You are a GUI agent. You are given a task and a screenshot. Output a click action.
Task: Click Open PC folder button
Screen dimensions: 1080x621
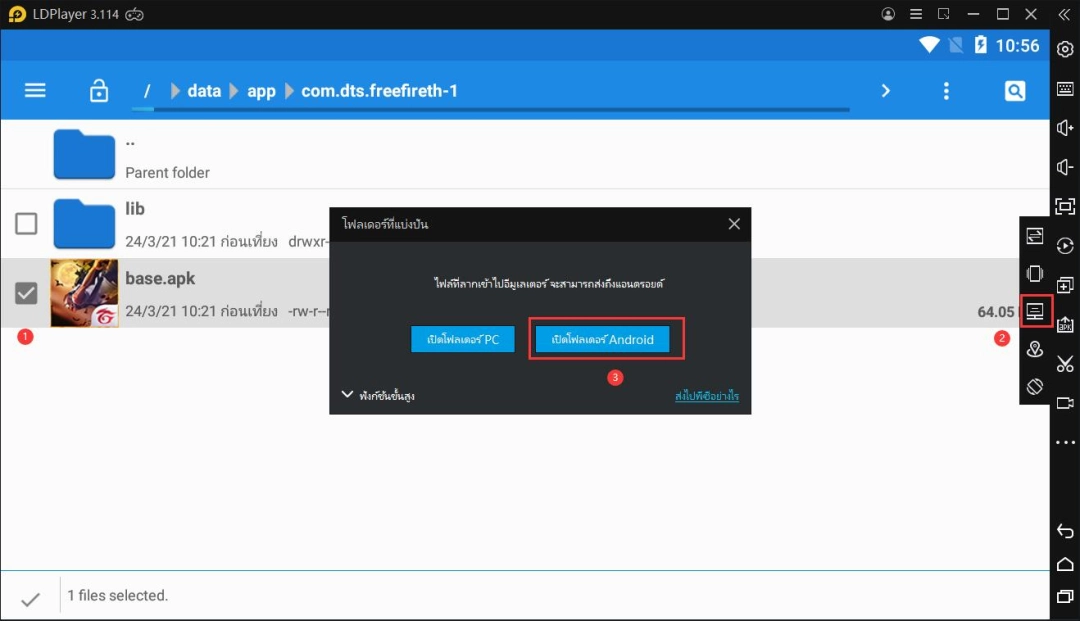pyautogui.click(x=462, y=340)
